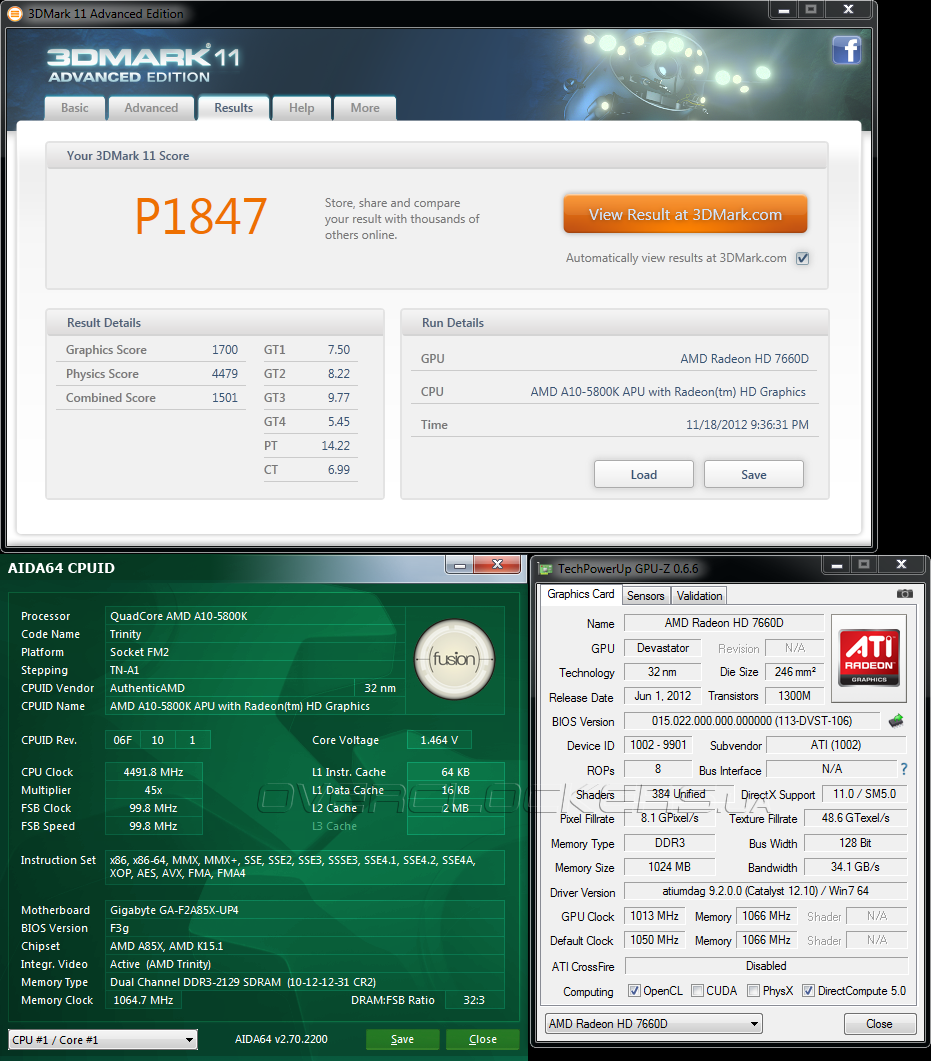Minimize the GPU-Z window
Image resolution: width=931 pixels, height=1061 pixels.
[x=837, y=564]
